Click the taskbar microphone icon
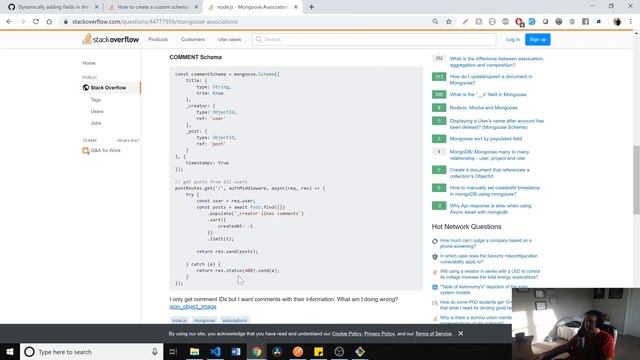Screen dimensions: 640x360 (x=154, y=351)
